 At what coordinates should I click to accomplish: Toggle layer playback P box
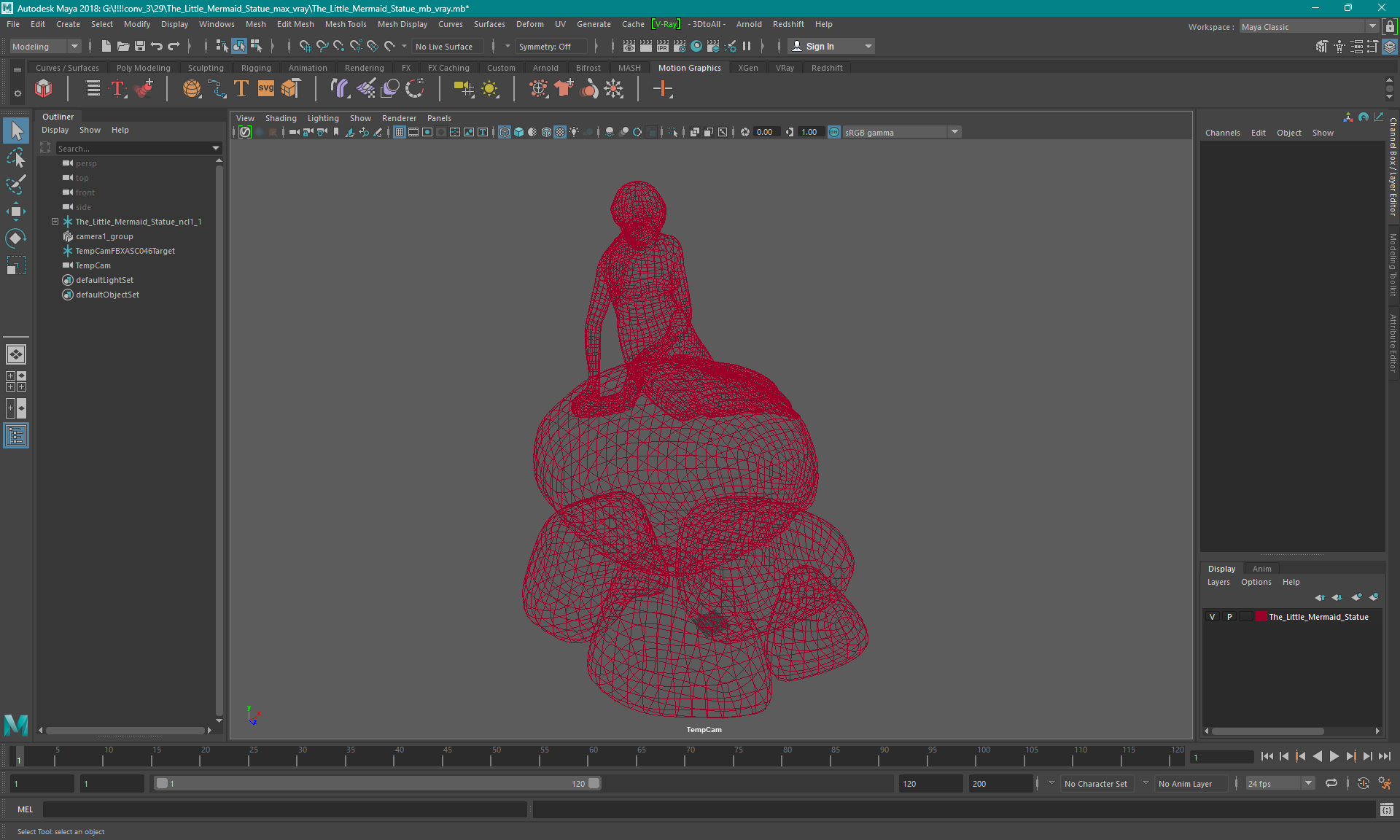[x=1229, y=617]
